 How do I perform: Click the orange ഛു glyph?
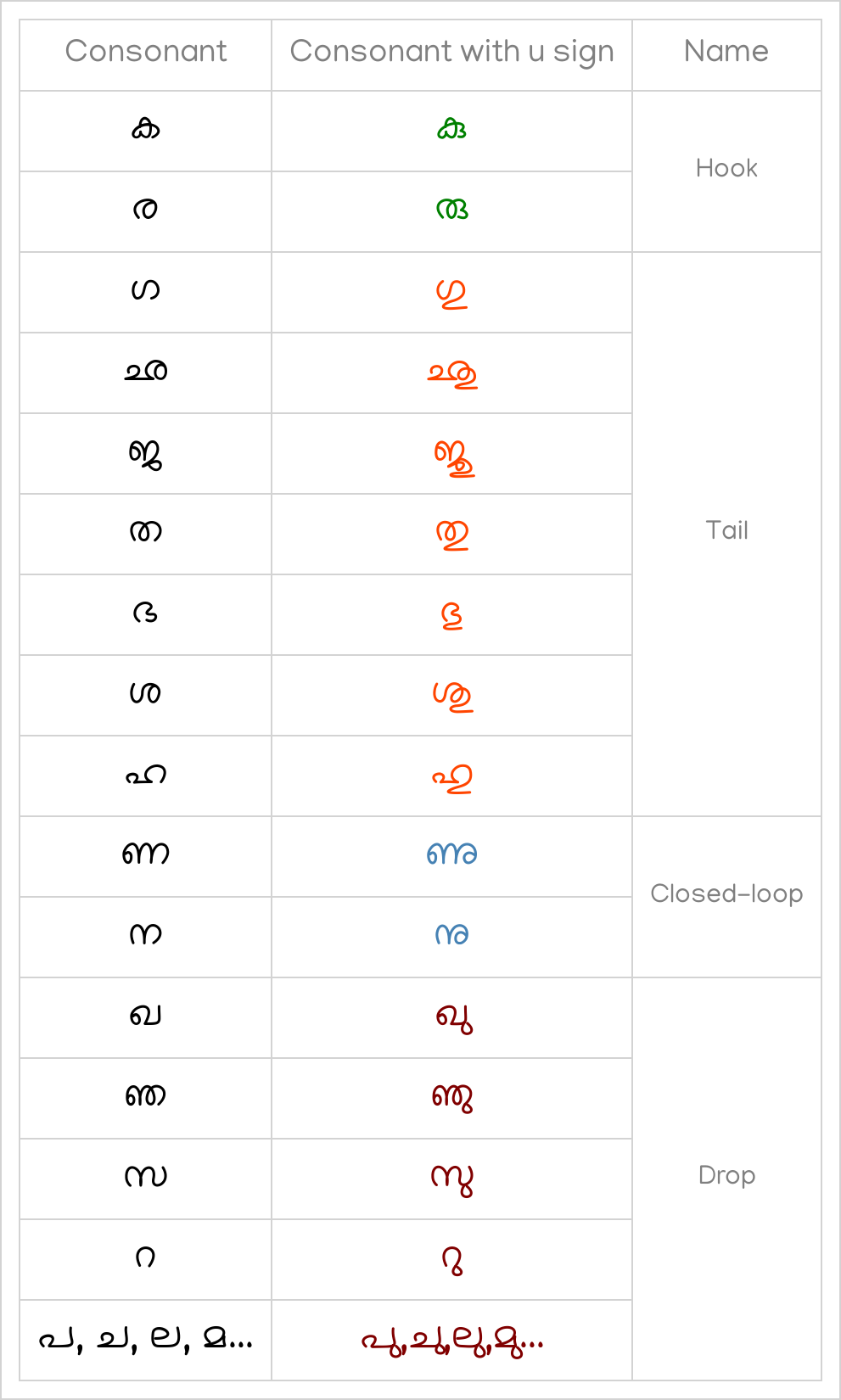point(451,374)
